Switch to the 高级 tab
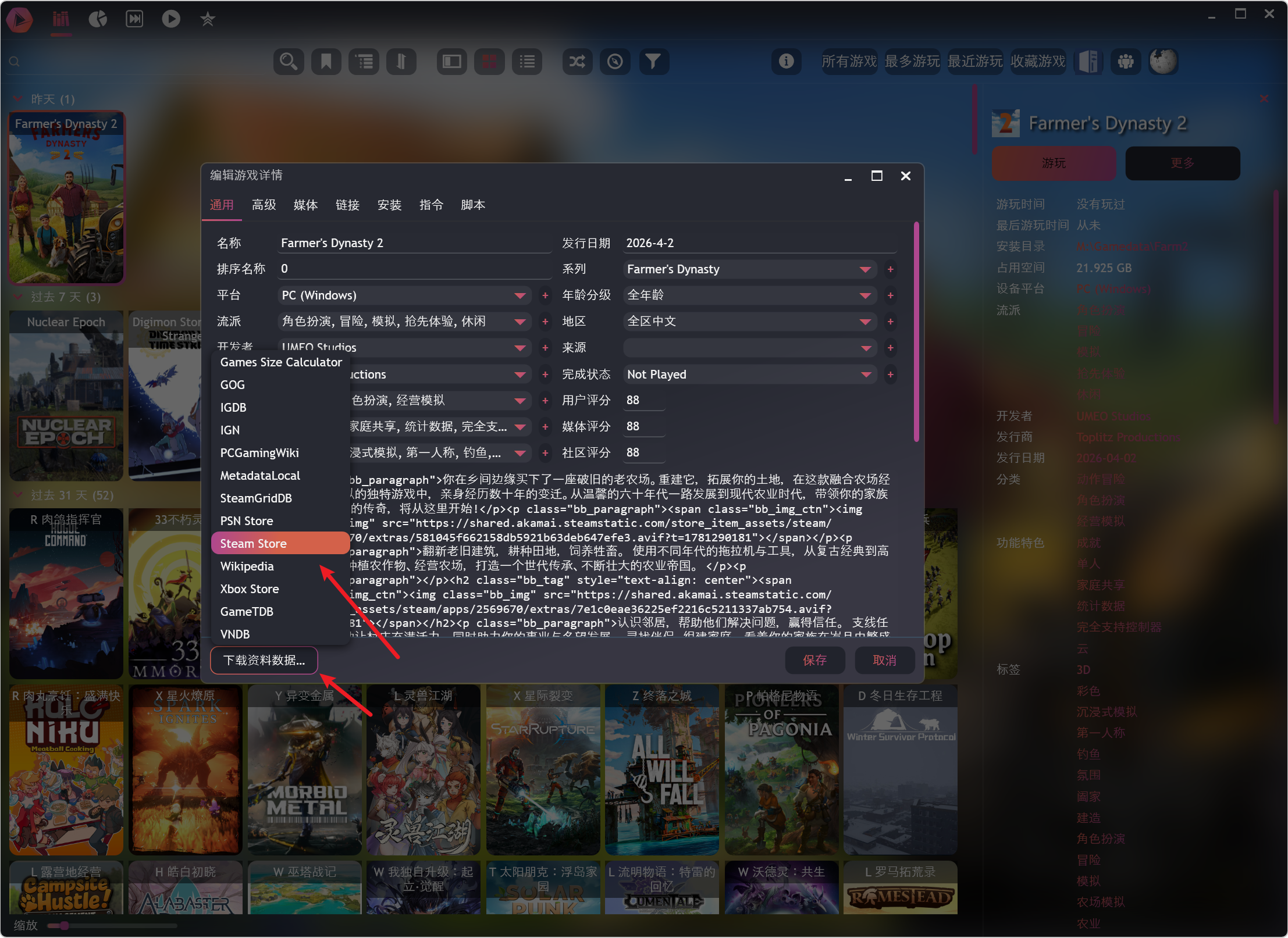 pos(264,205)
